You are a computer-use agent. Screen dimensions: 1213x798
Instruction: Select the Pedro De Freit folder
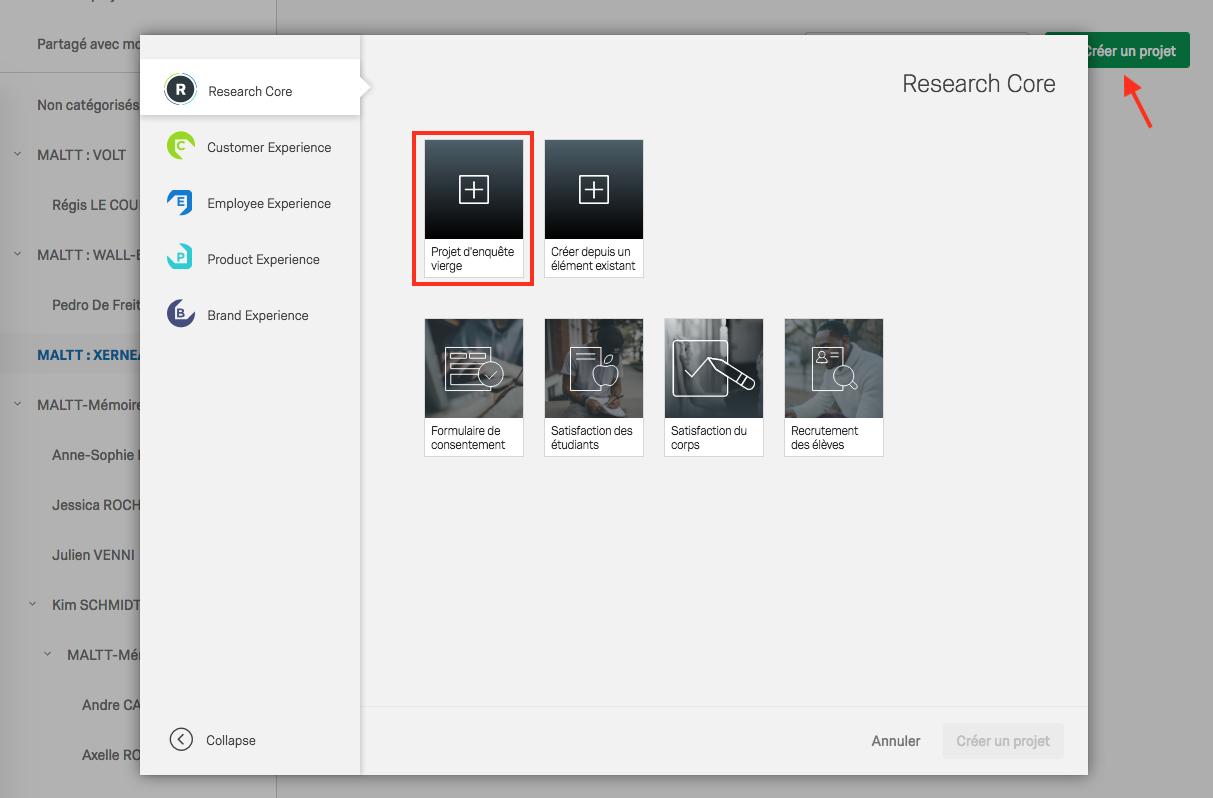[x=96, y=304]
